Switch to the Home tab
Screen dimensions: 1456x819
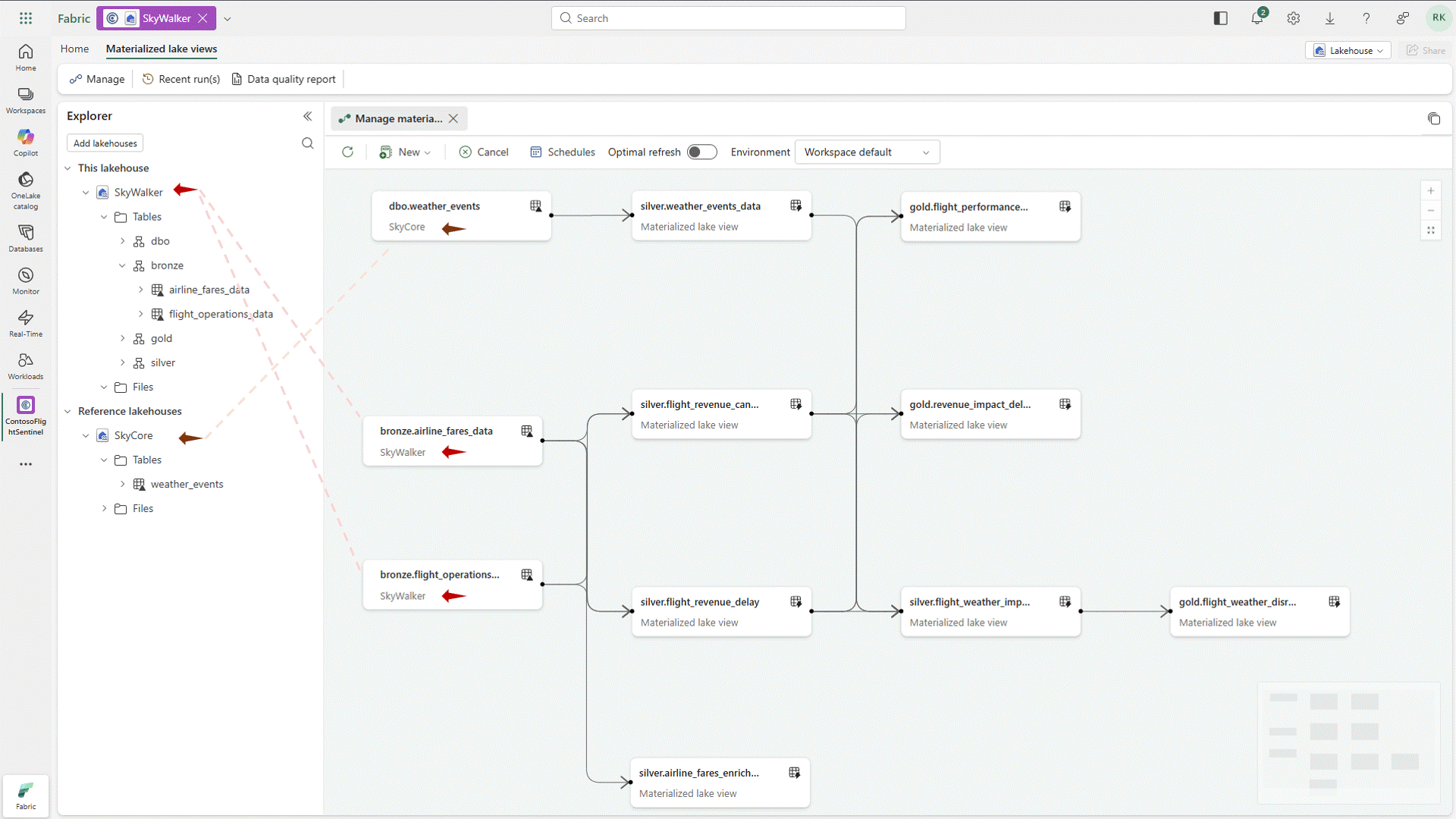74,49
